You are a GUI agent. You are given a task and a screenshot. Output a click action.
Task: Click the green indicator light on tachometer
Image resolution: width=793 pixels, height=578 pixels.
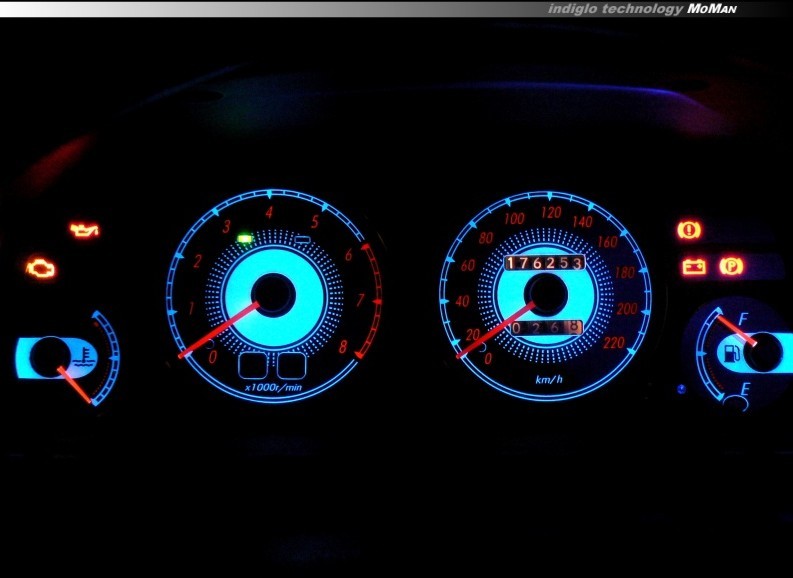tap(244, 238)
